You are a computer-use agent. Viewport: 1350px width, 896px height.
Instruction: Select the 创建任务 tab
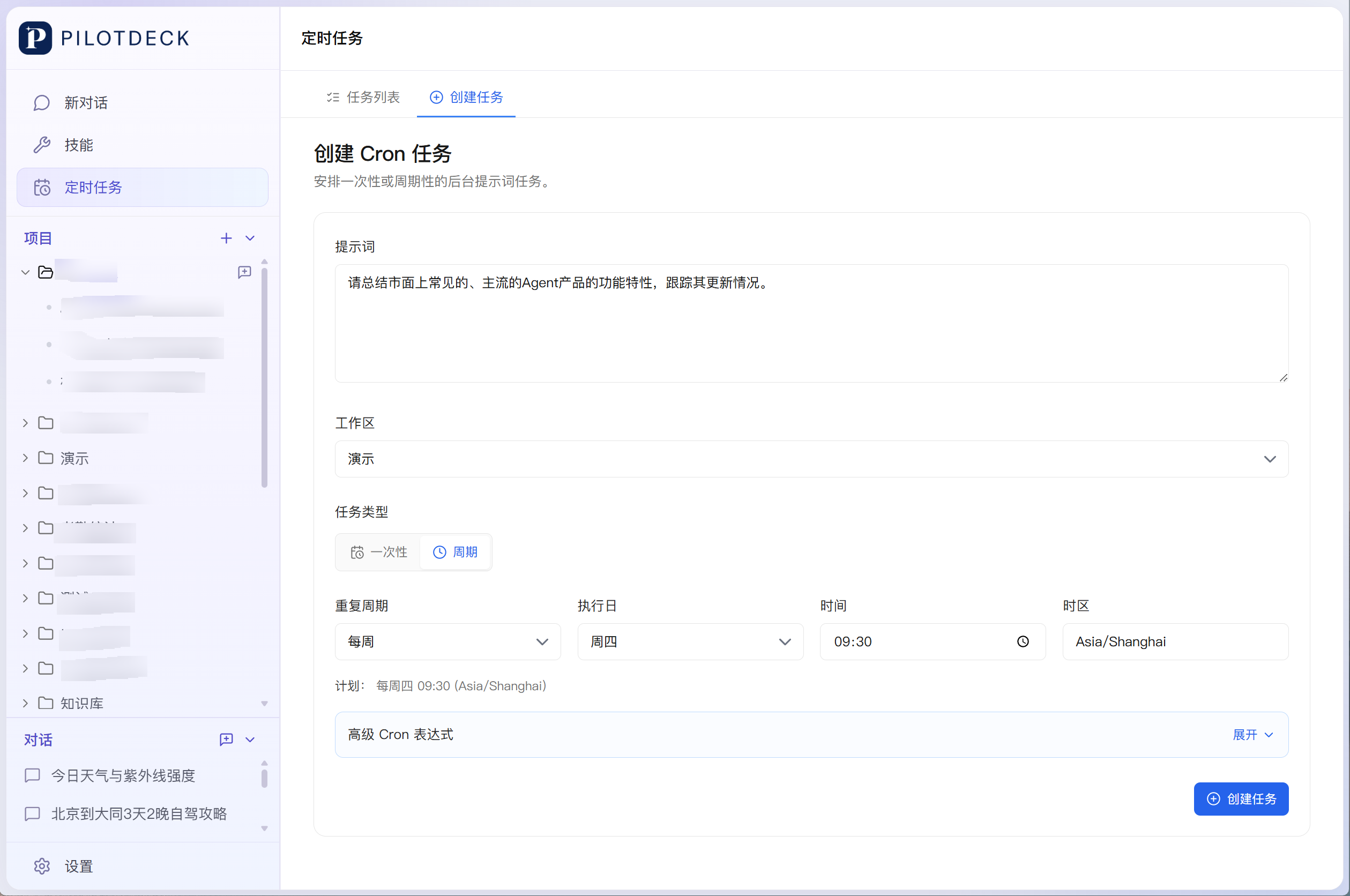[466, 97]
